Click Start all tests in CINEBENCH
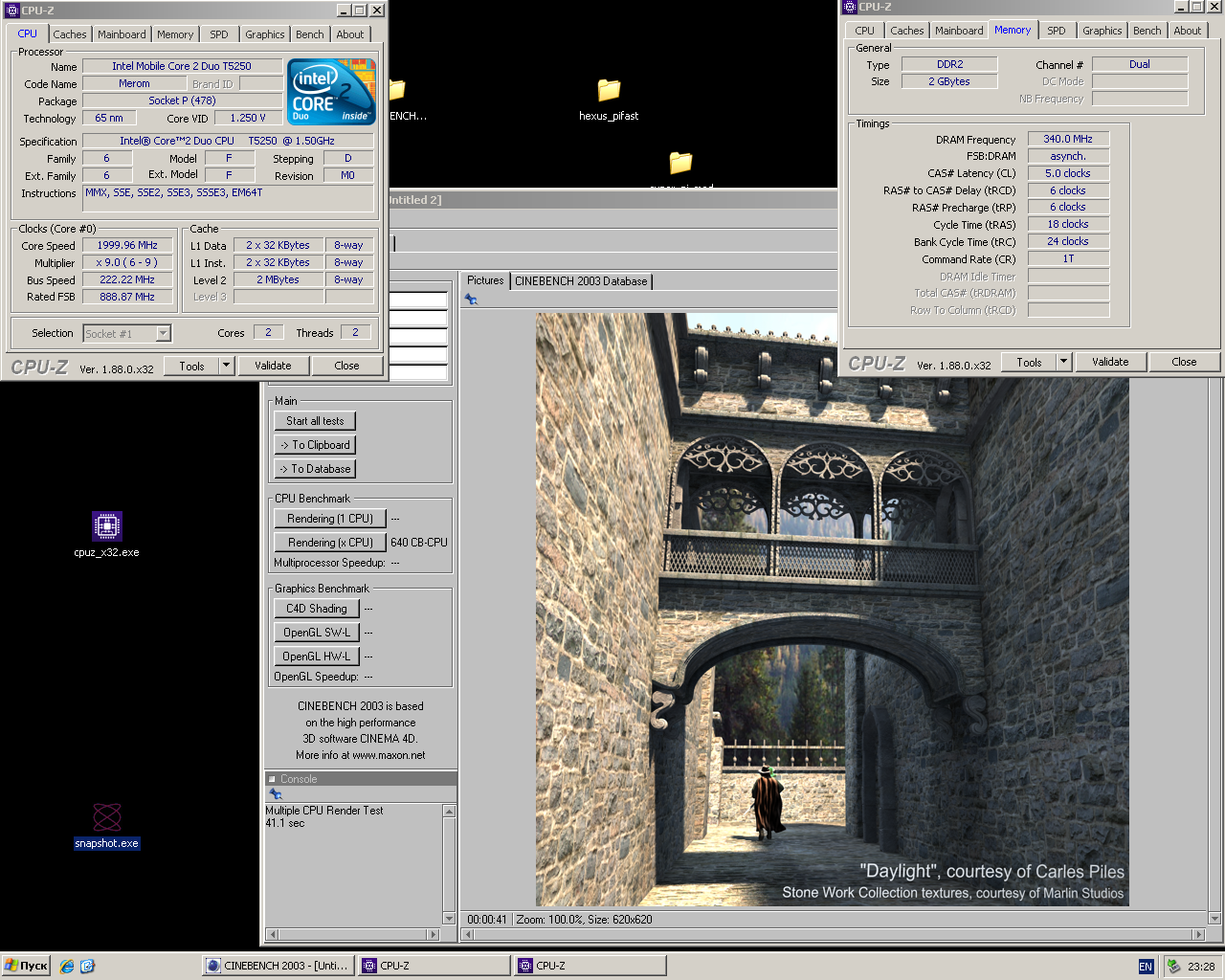The height and width of the screenshot is (980, 1225). tap(315, 421)
